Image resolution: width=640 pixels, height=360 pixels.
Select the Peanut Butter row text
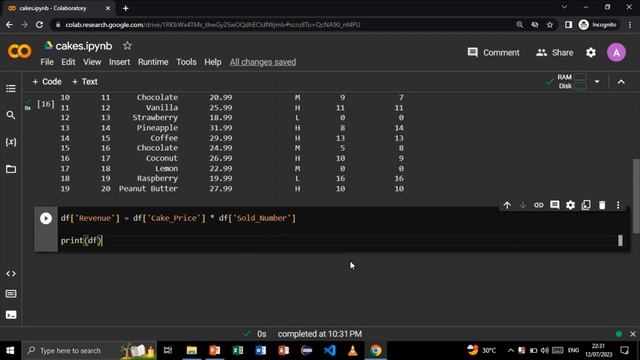pyautogui.click(x=148, y=189)
